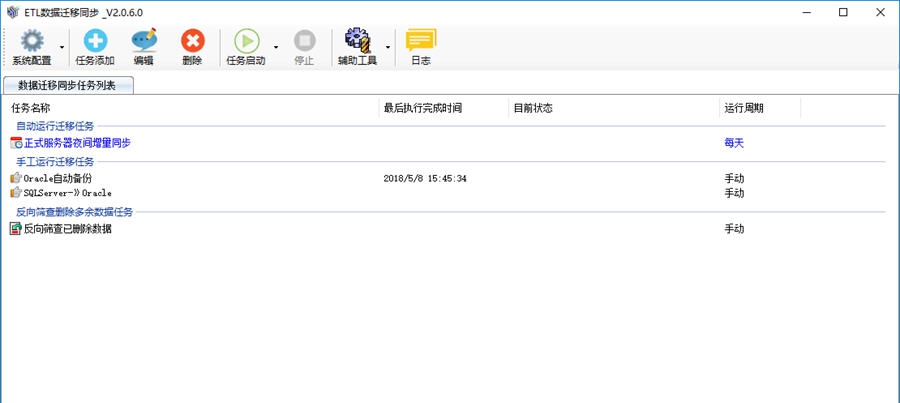This screenshot has width=900, height=403.
Task: Click the 每天 run period cell
Action: tap(734, 143)
